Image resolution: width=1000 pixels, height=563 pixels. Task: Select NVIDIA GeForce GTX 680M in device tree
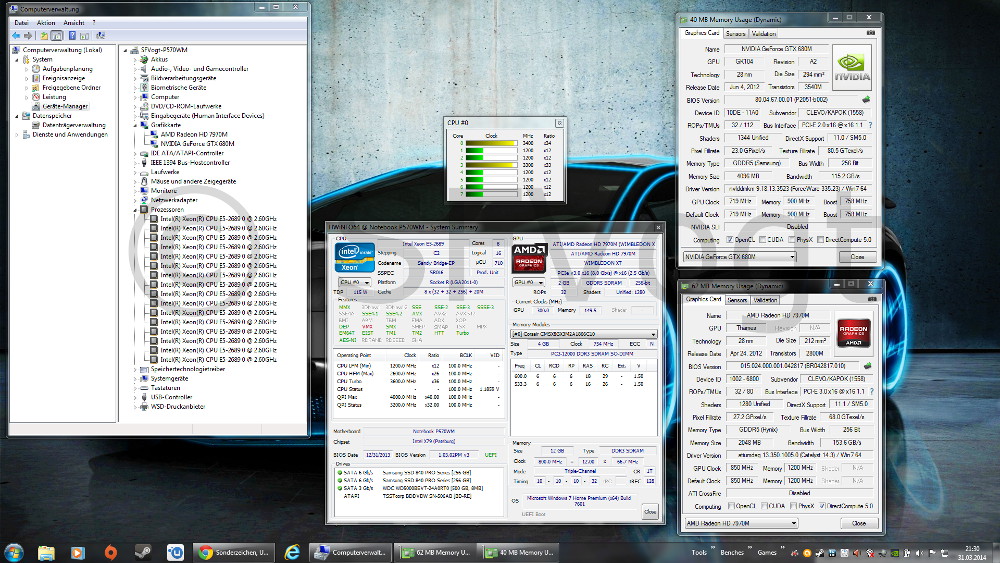click(x=197, y=143)
